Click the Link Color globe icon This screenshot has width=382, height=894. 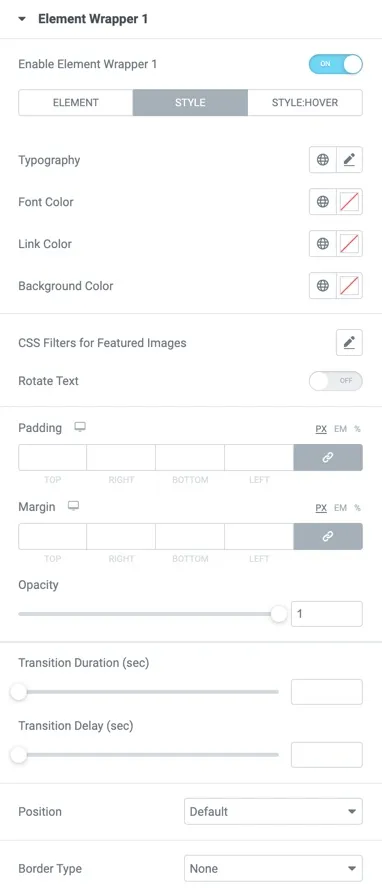click(323, 244)
